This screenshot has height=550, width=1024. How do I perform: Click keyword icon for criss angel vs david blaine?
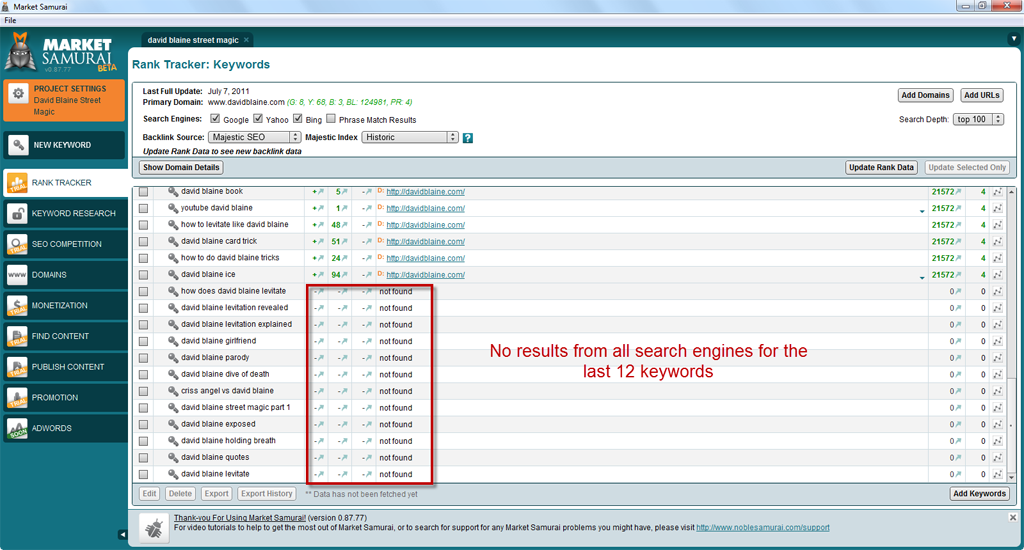coord(173,391)
